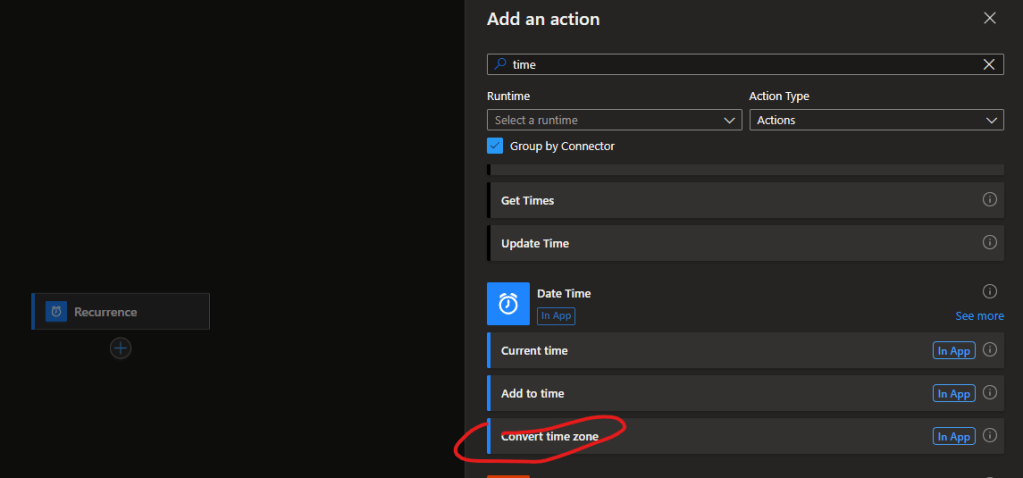Uncheck the Group by Connector checkbox
Image resolution: width=1023 pixels, height=478 pixels.
(495, 146)
